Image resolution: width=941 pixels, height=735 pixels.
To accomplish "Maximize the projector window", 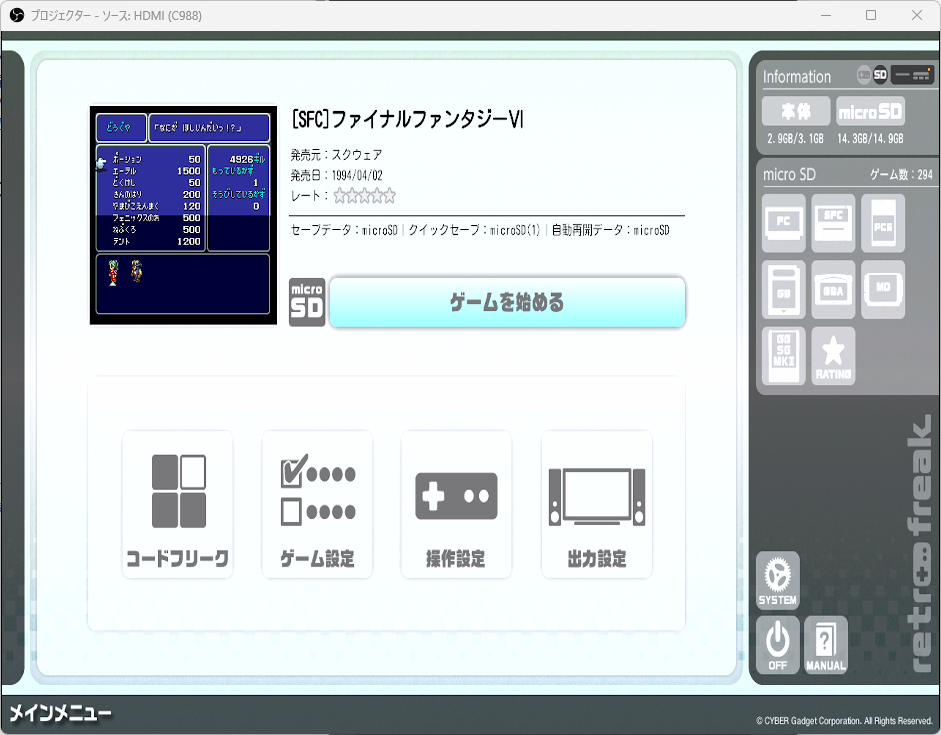I will 871,15.
